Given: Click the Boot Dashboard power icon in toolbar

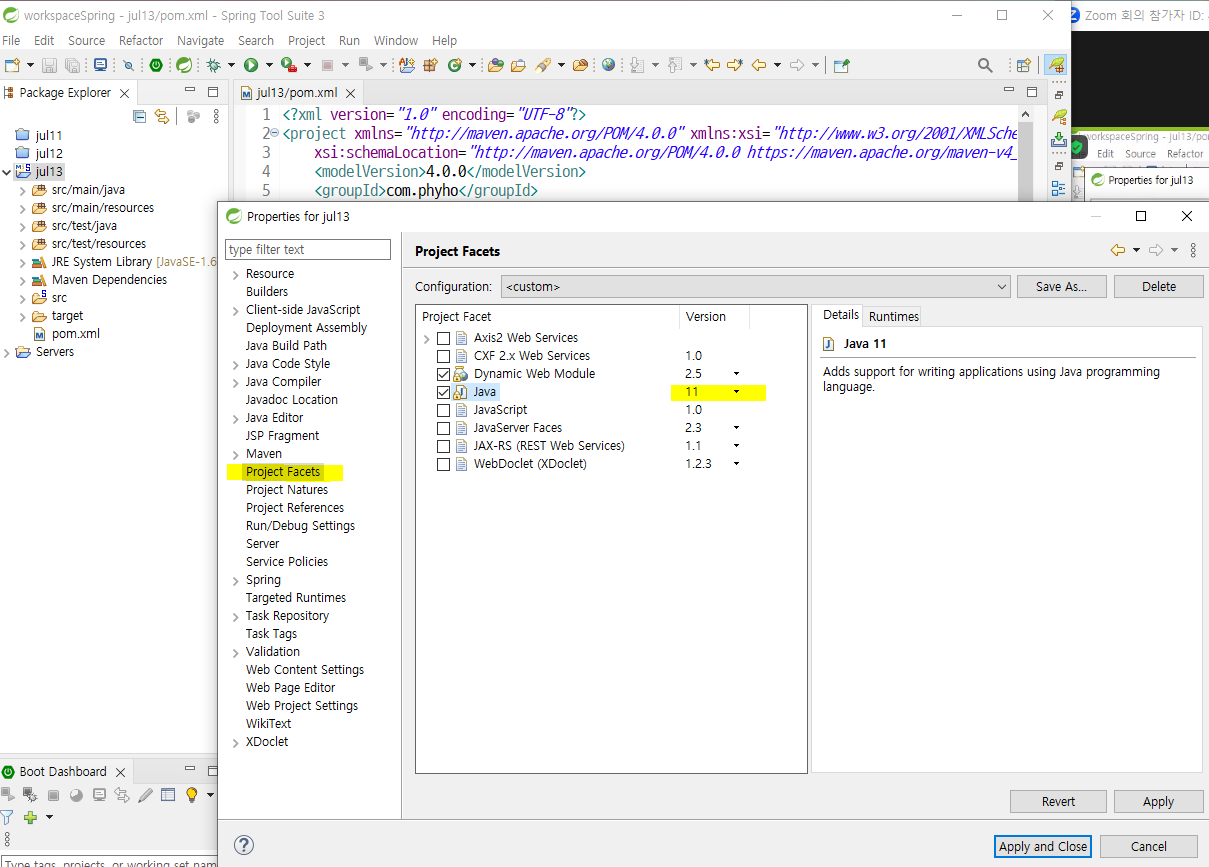Looking at the screenshot, I should tap(156, 65).
